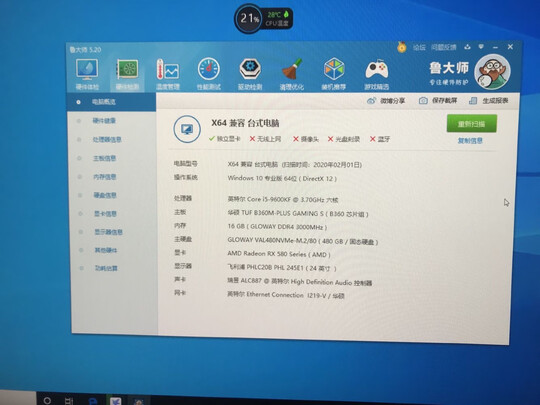Screen dimensions: 540x405
Task: Click the Ethernet Connection I219-V value
Action: pos(285,295)
